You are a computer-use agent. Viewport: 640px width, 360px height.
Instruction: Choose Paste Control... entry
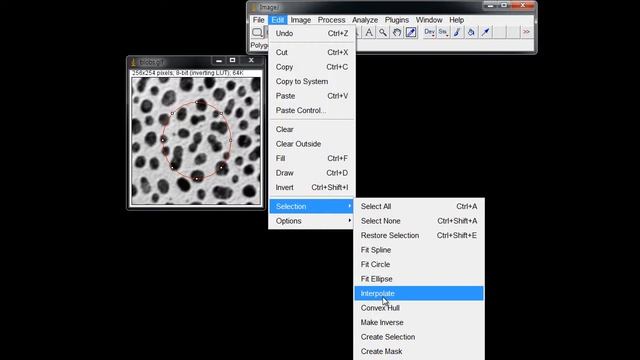pyautogui.click(x=311, y=110)
